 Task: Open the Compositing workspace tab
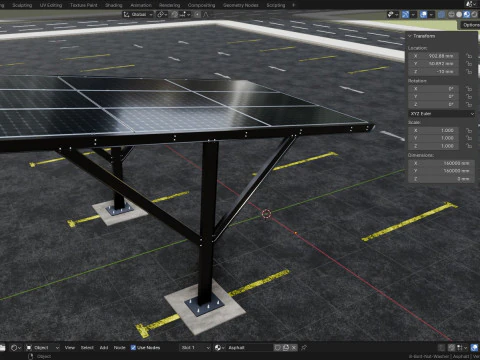pyautogui.click(x=201, y=5)
